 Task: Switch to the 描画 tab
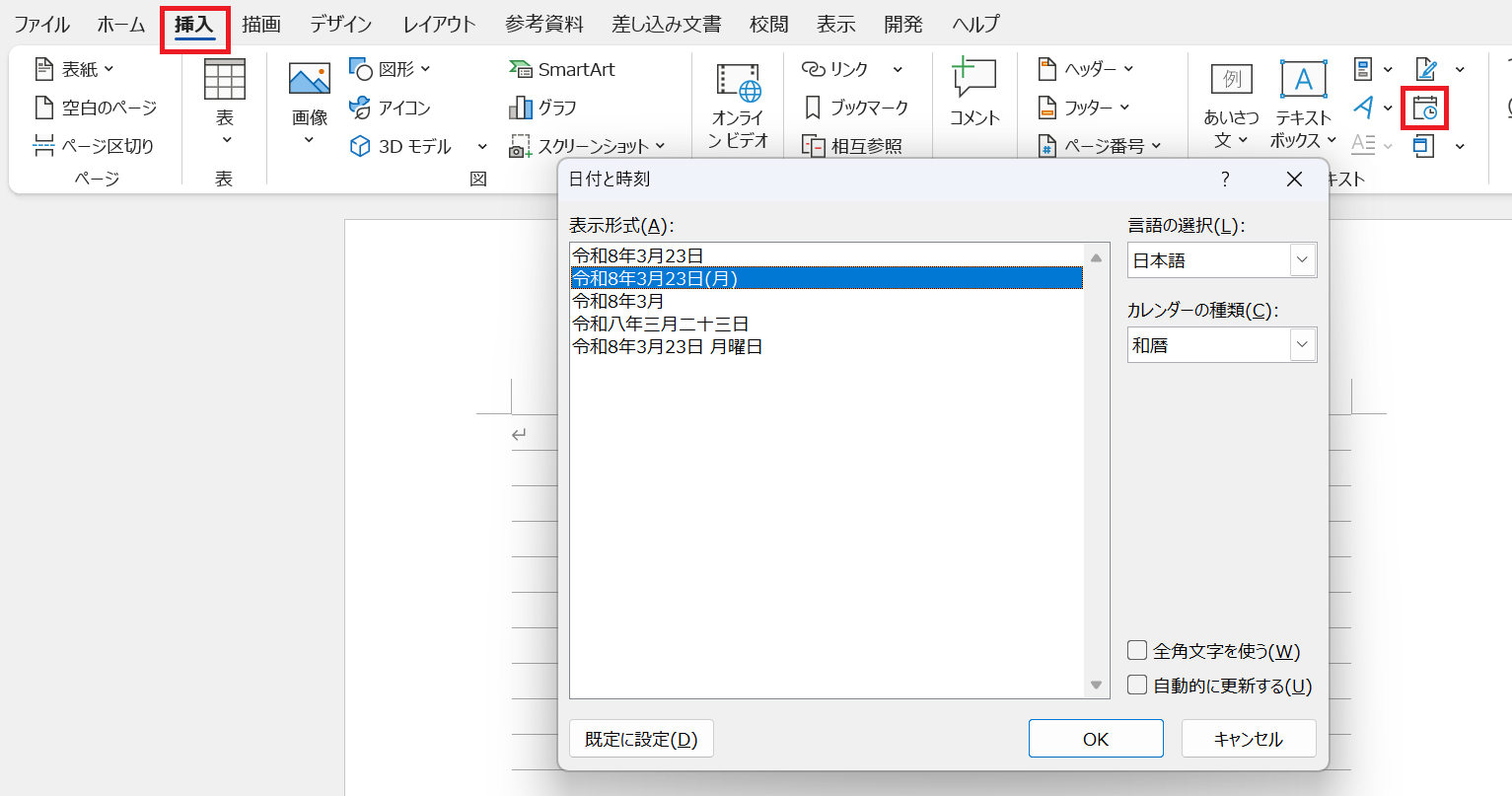(261, 25)
